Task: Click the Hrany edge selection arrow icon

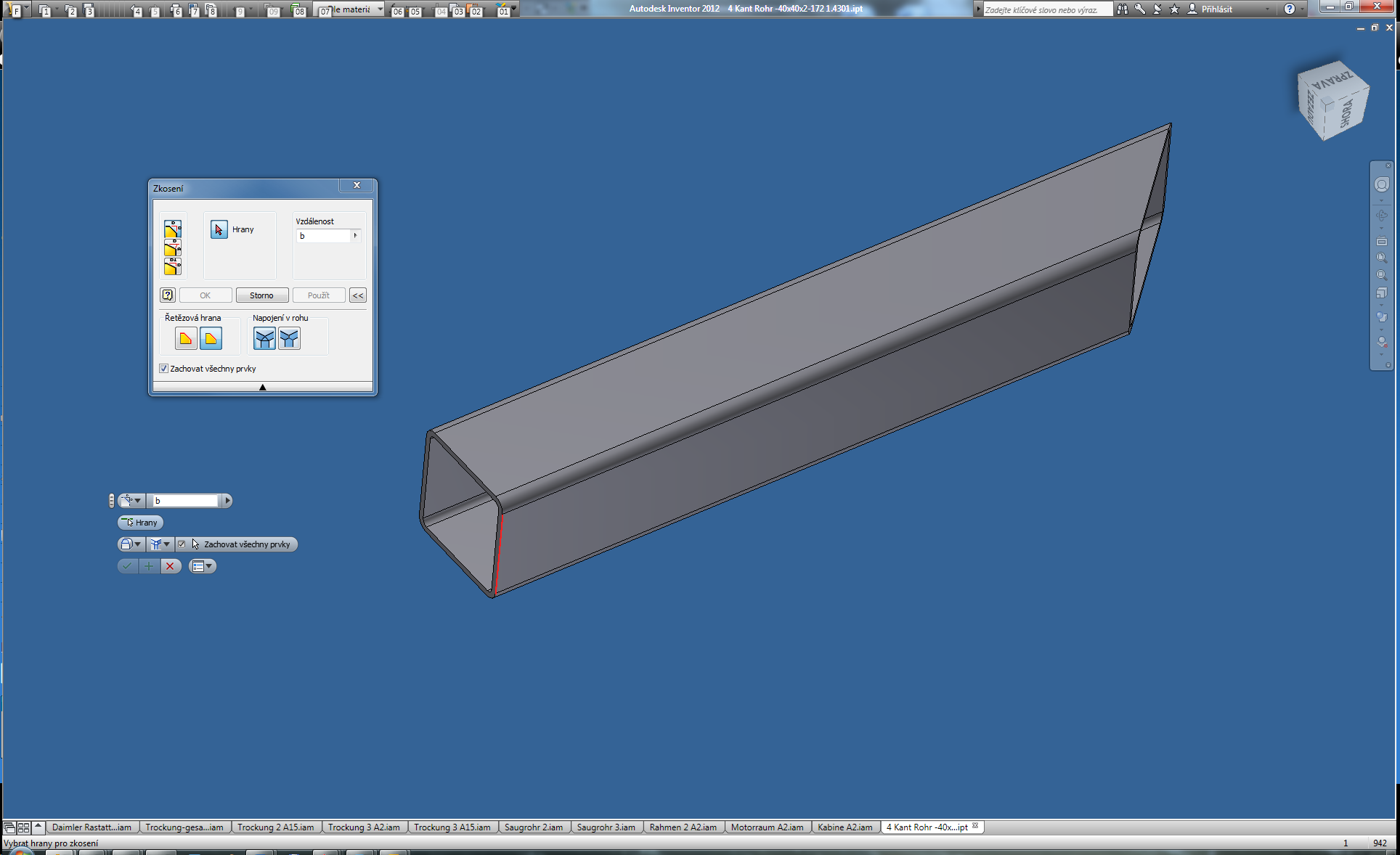Action: tap(219, 229)
